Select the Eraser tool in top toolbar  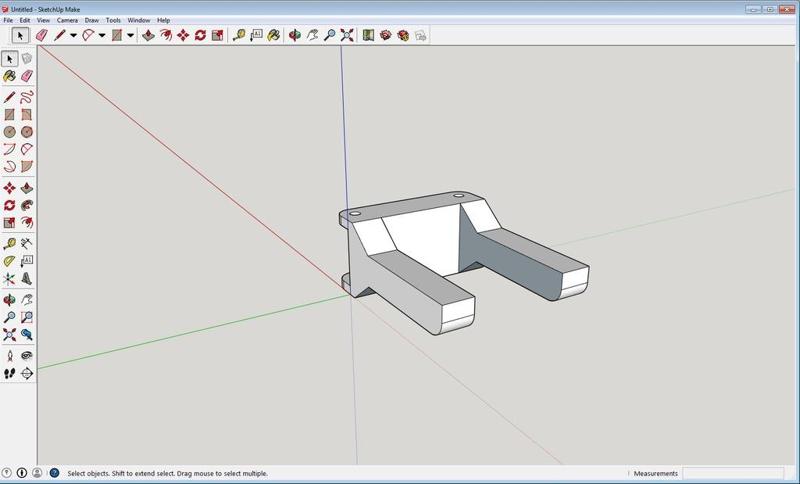click(41, 35)
